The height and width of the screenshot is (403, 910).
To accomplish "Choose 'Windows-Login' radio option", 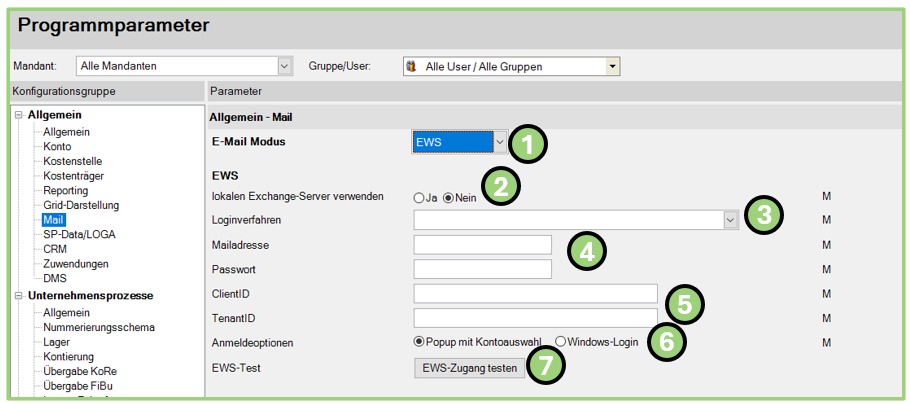I will click(x=560, y=342).
